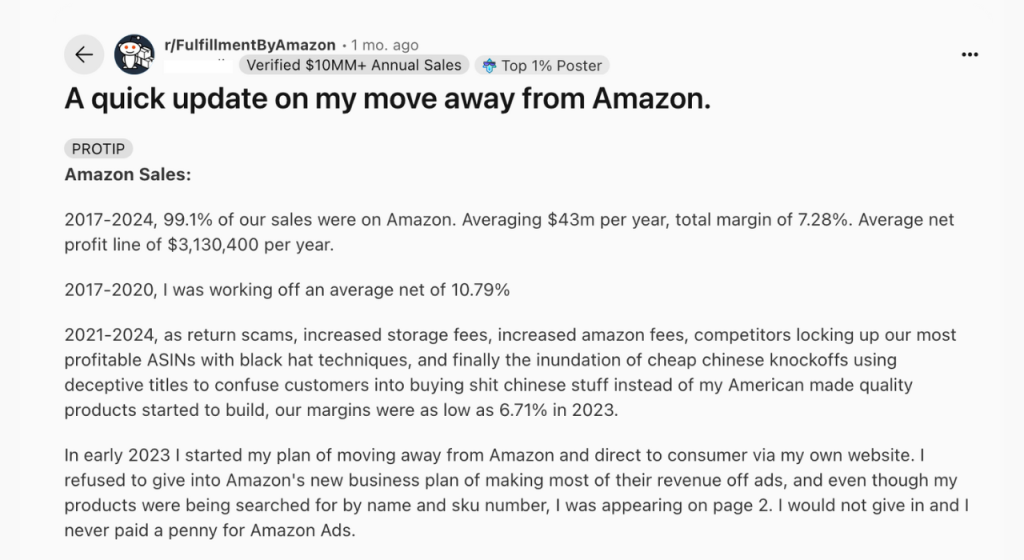Click the "Amazon Sales:" bold heading

click(128, 174)
